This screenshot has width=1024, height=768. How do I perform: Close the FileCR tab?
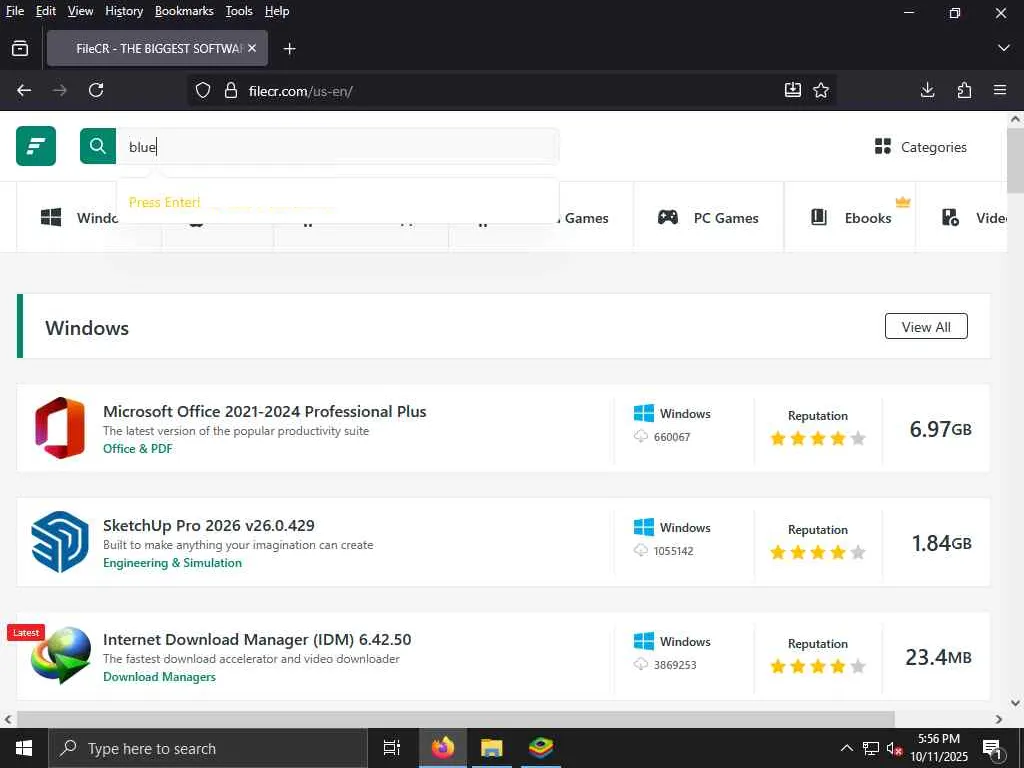[252, 48]
